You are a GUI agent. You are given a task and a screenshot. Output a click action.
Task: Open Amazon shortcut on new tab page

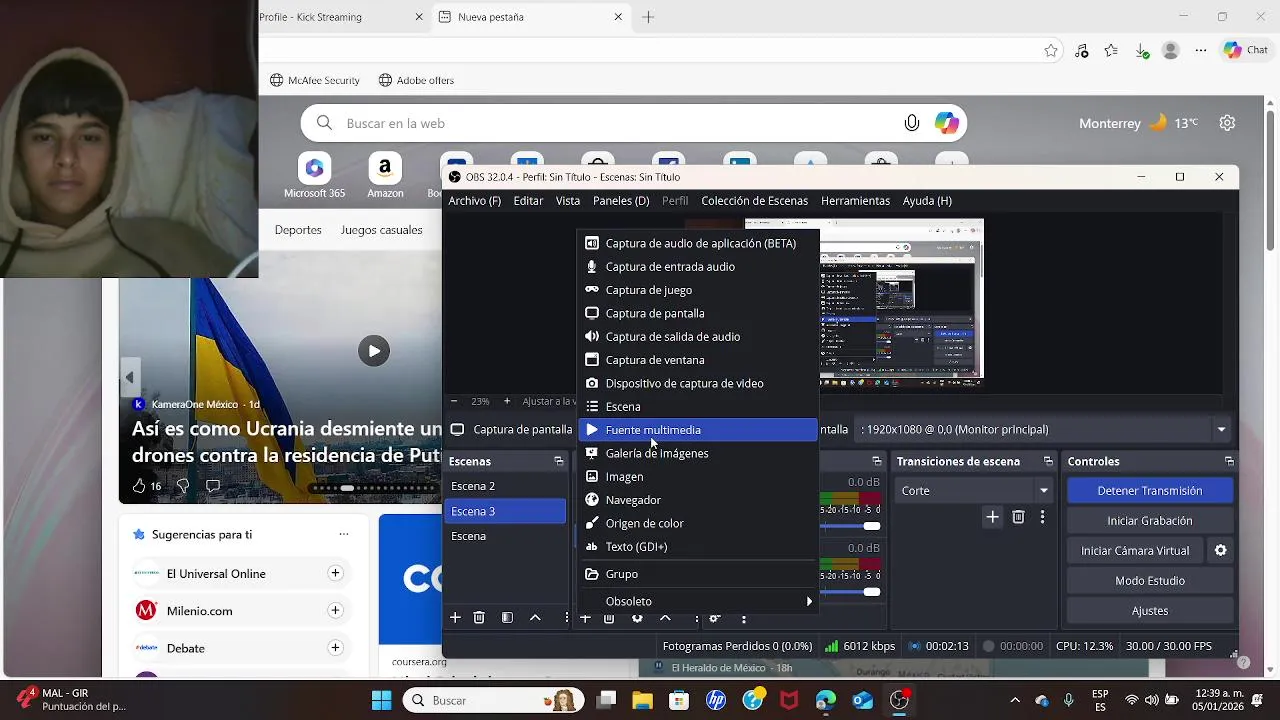click(385, 177)
